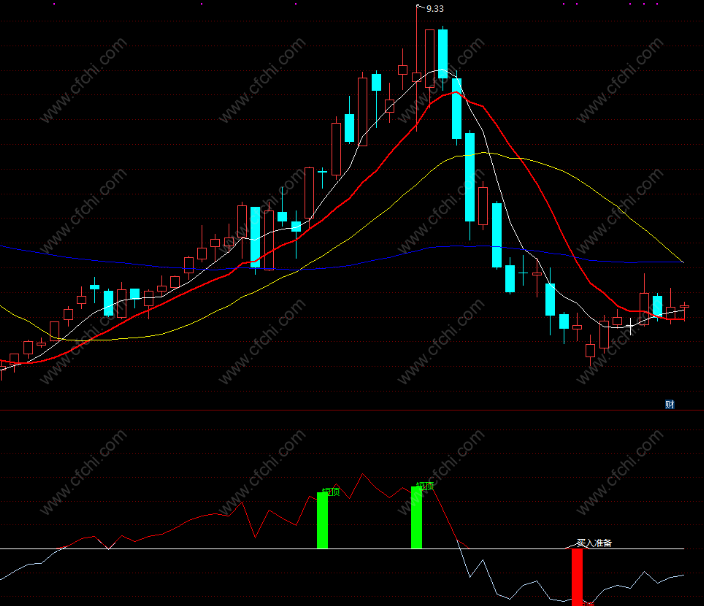Click the 买入准备 signal label
The image size is (704, 606).
[x=594, y=543]
